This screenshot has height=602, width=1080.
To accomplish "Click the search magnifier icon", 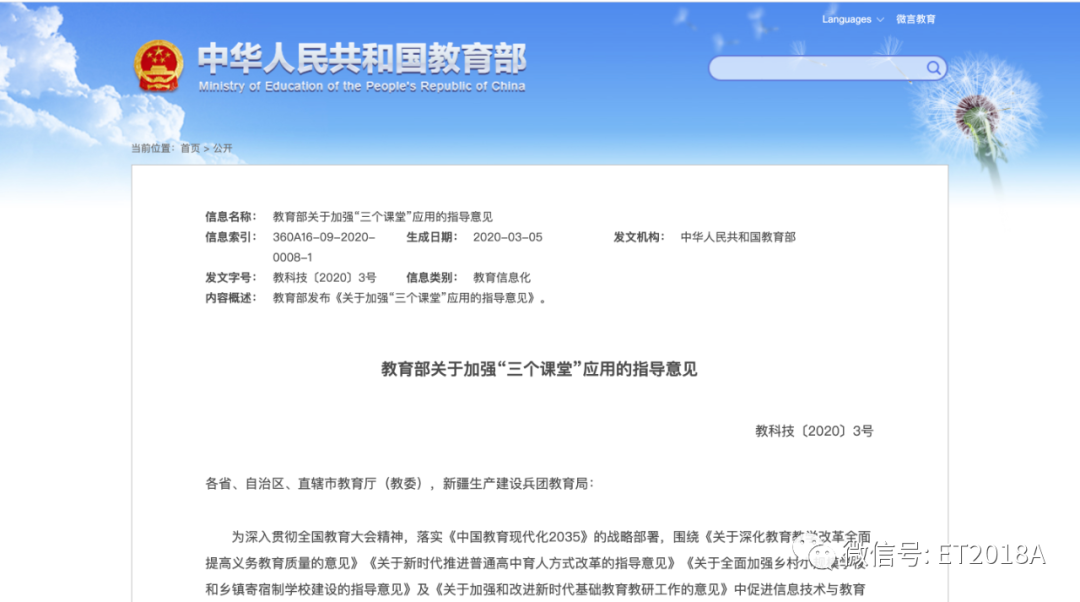I will click(932, 68).
